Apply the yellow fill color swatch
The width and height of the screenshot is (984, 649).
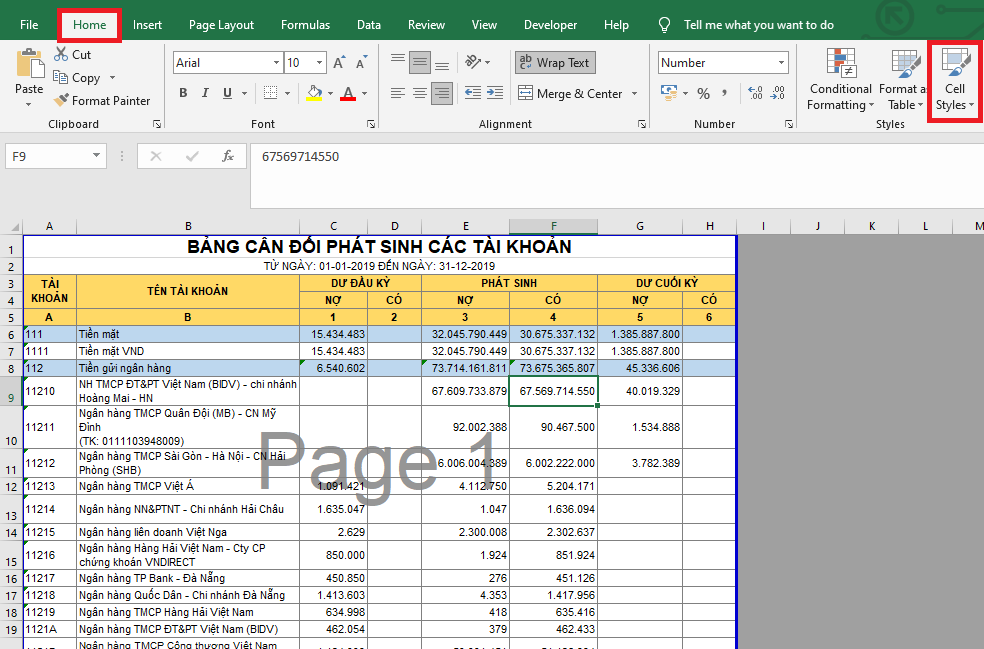tap(314, 94)
